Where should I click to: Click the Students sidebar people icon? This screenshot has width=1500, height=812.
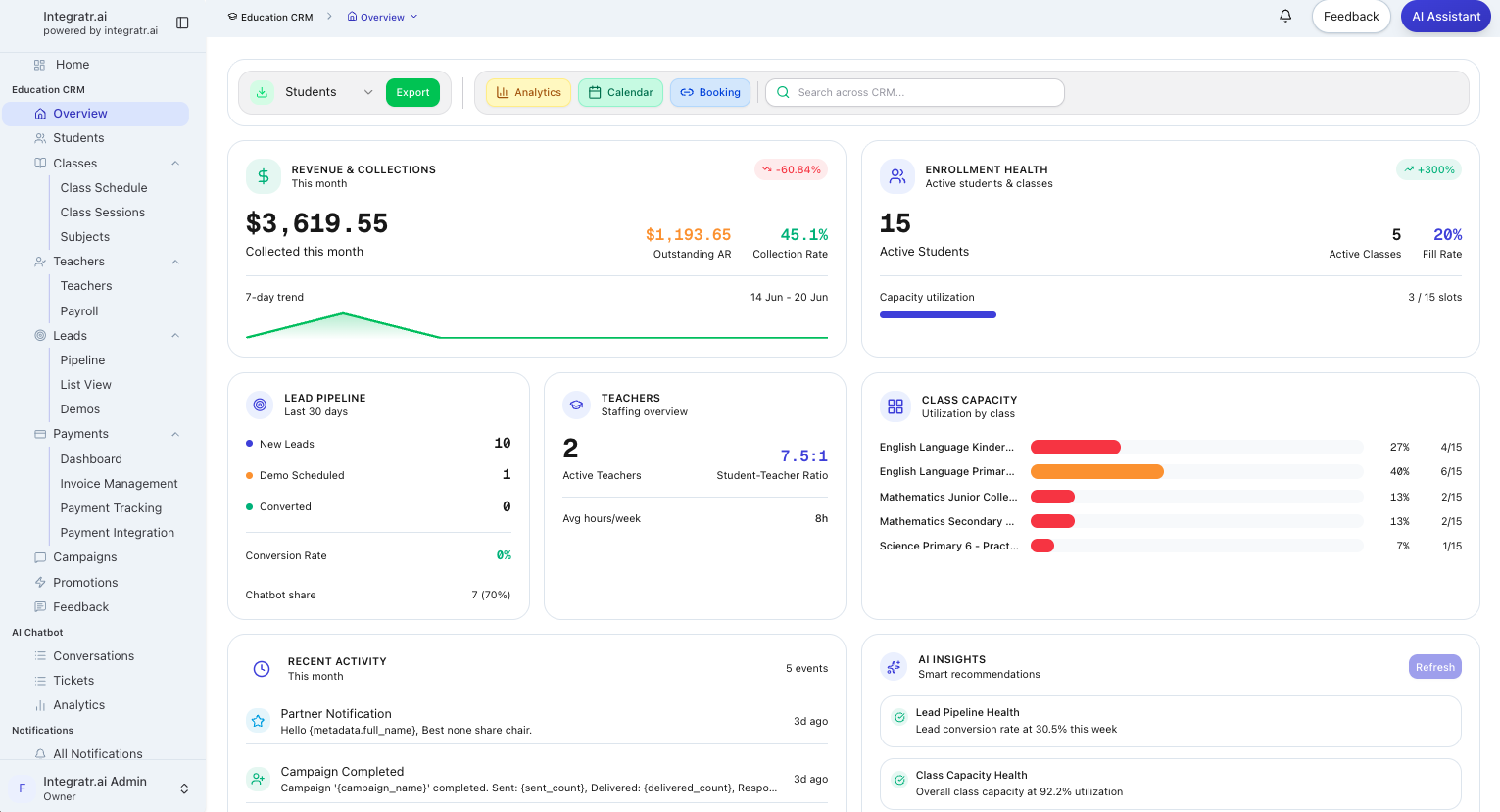point(40,138)
